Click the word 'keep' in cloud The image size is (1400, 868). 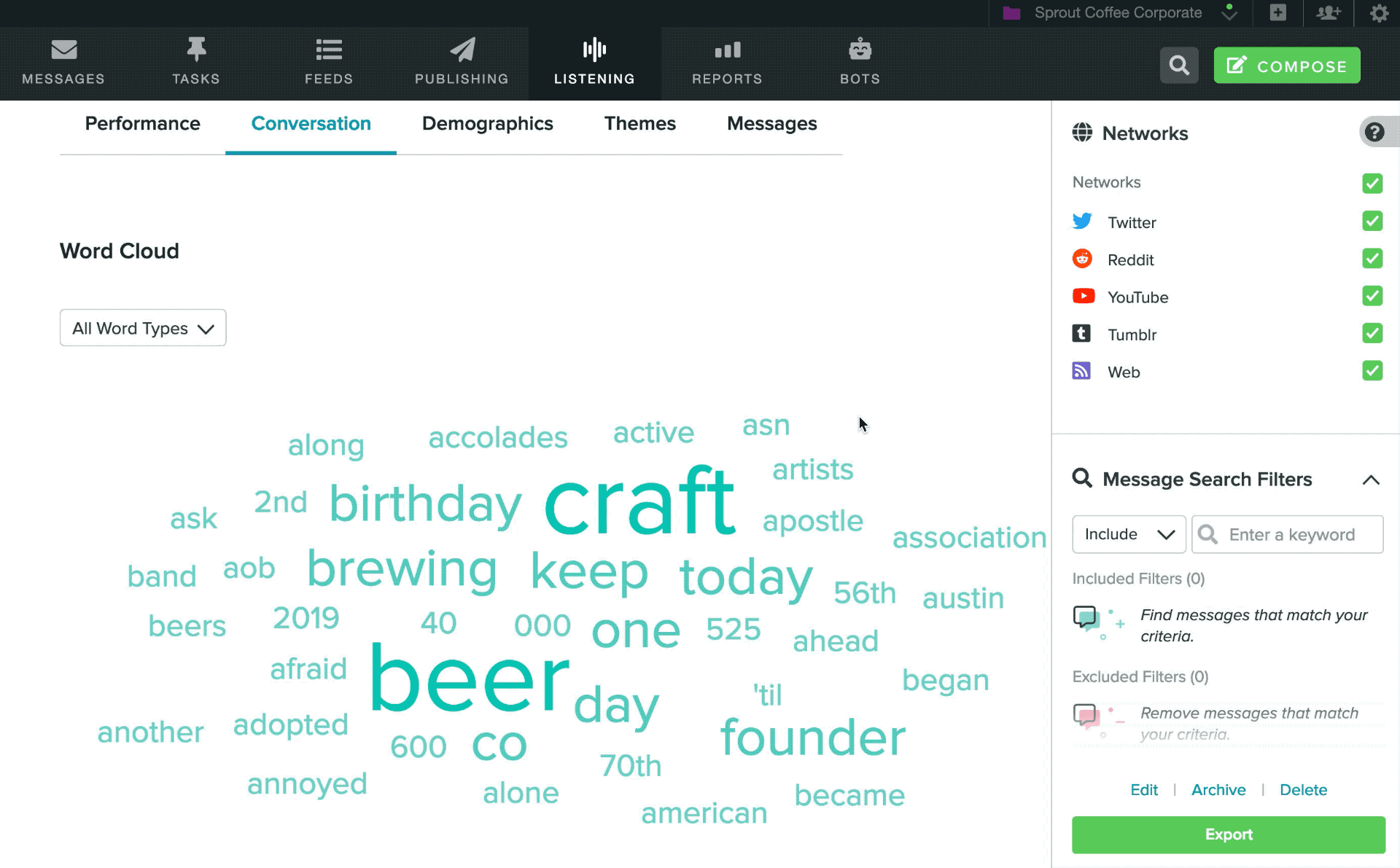[589, 573]
